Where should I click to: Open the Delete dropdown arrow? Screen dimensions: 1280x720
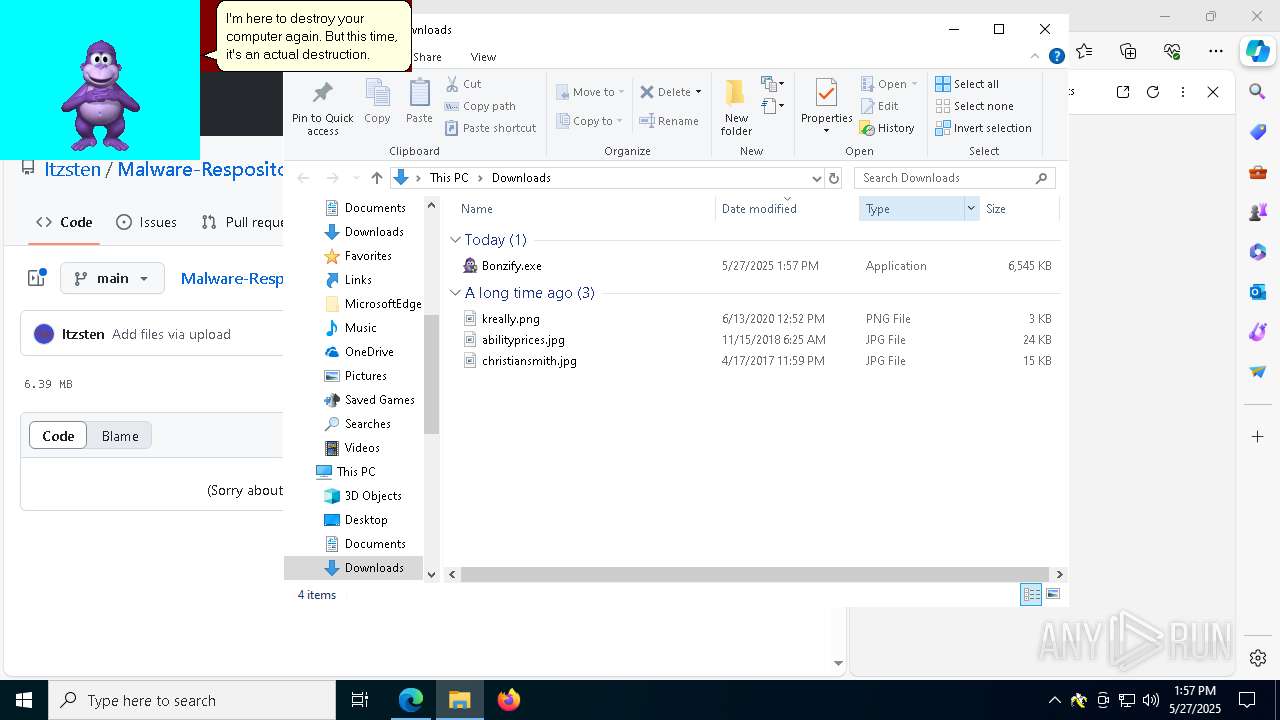(x=698, y=92)
